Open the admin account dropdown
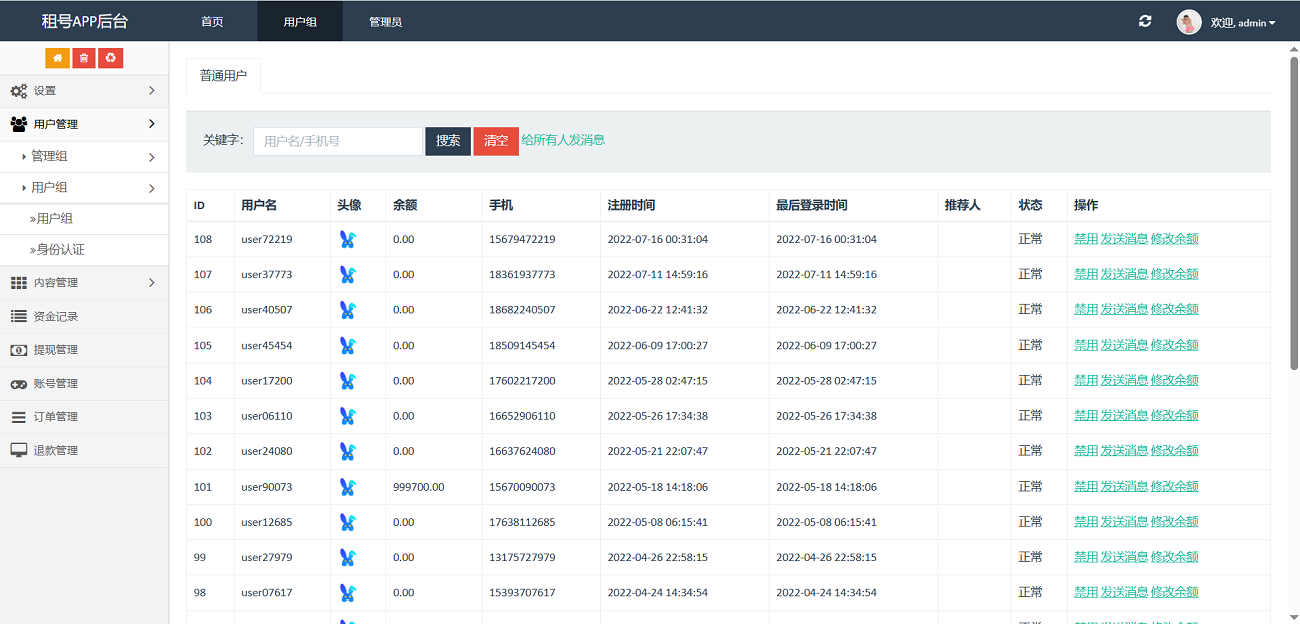Viewport: 1300px width, 624px height. (x=1240, y=21)
